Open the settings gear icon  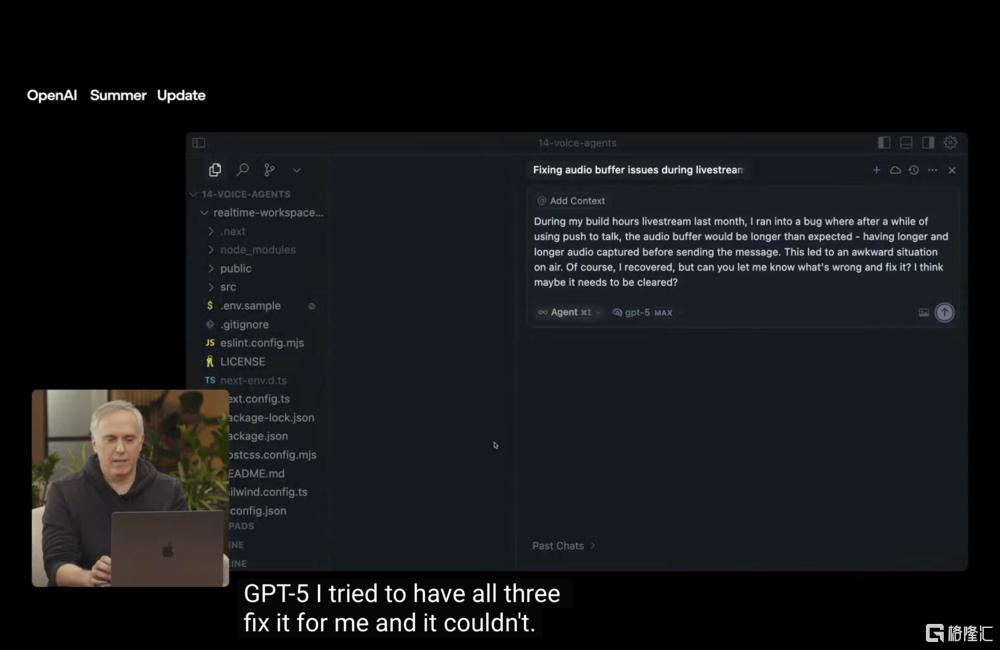950,142
